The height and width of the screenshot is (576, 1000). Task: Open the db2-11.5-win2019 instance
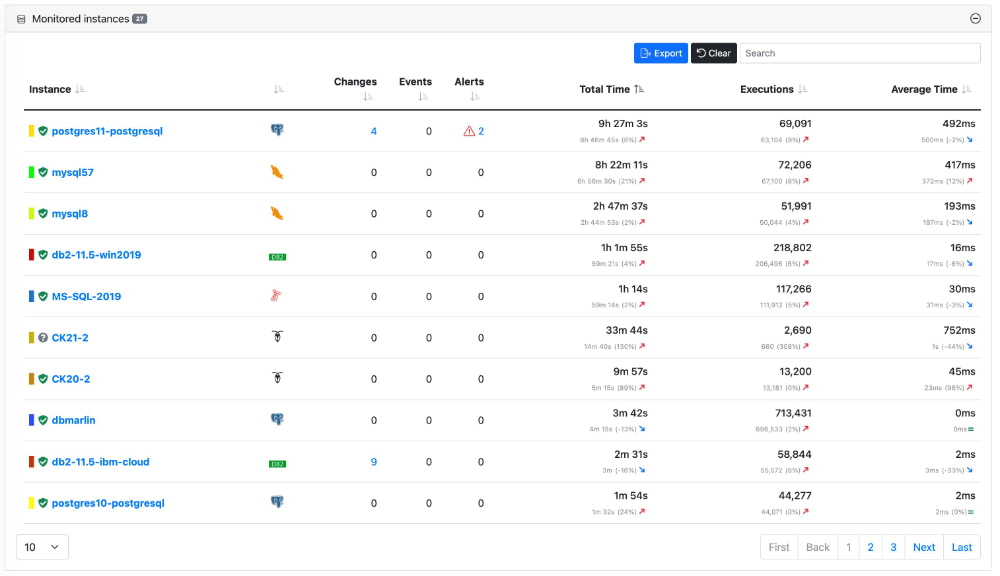96,255
